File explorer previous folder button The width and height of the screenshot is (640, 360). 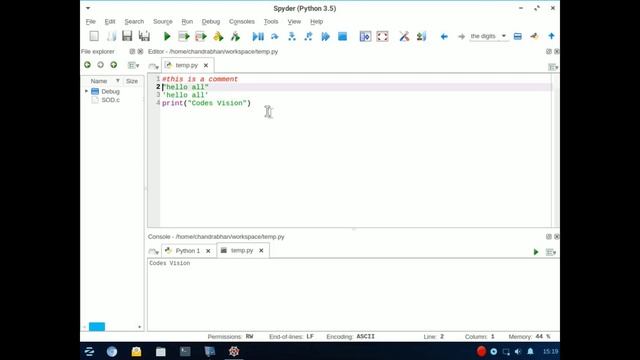(87, 65)
